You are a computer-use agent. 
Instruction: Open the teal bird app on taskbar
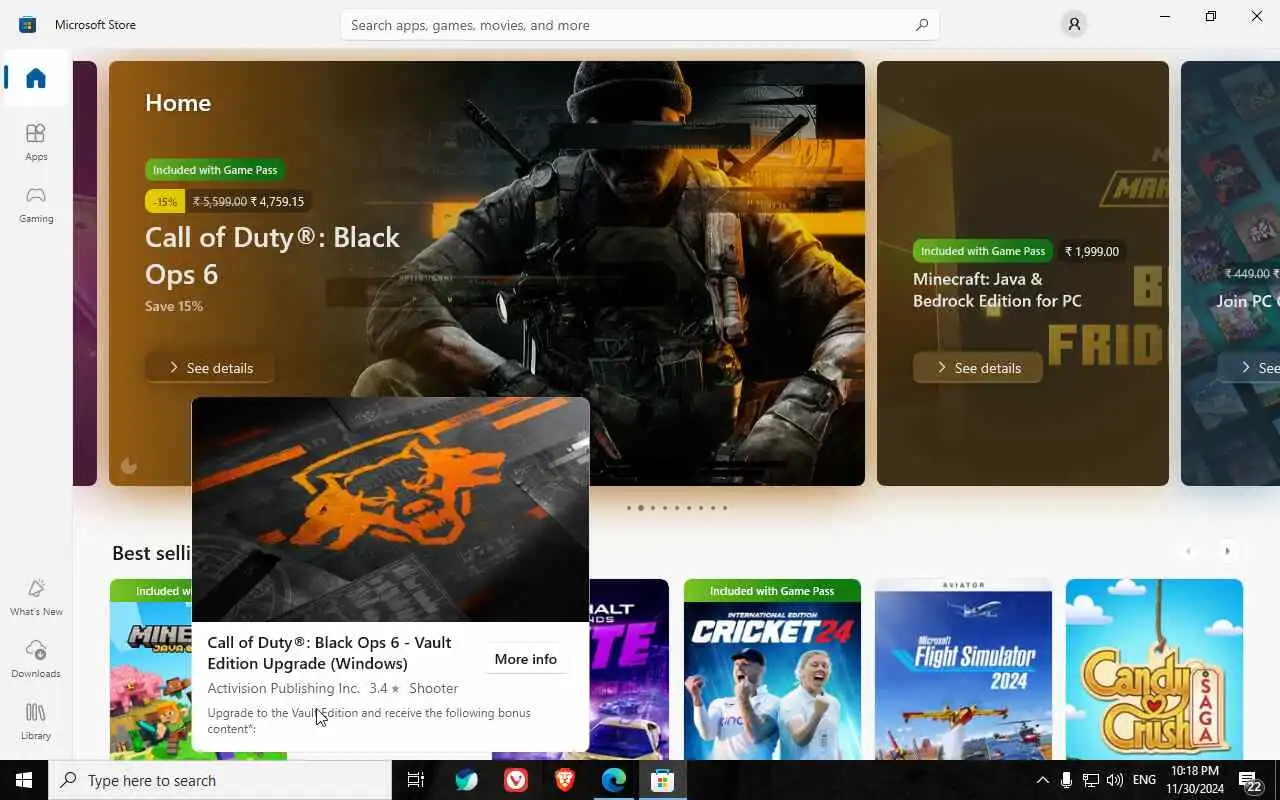466,780
